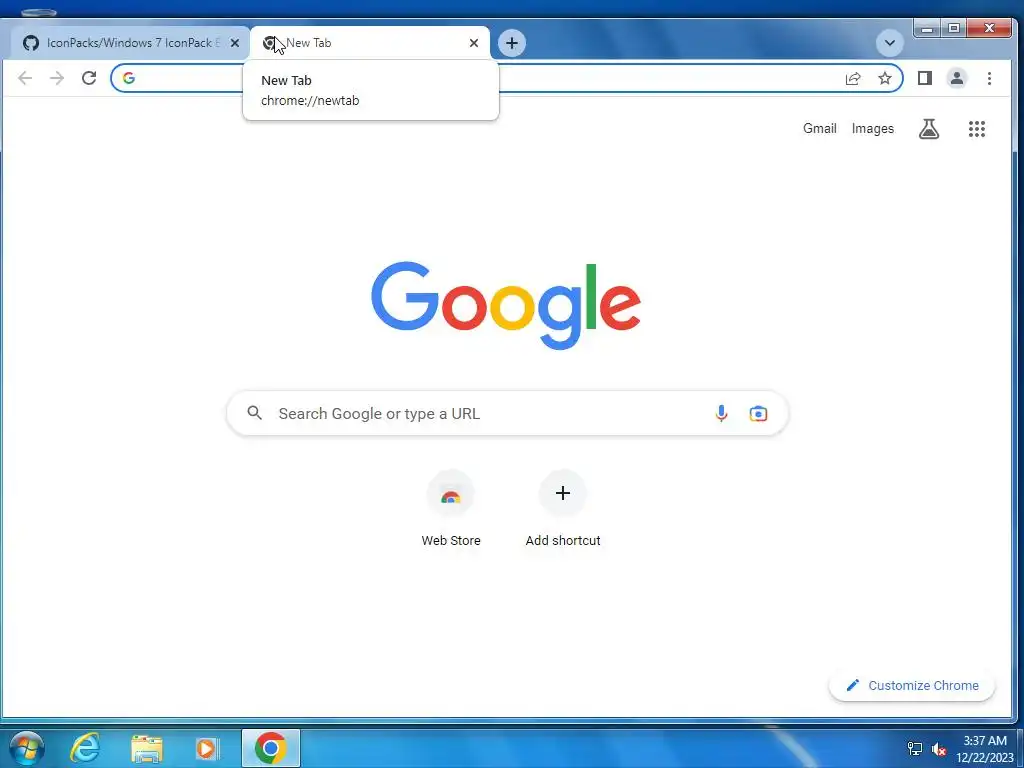Search by image with Google Lens
Image resolution: width=1024 pixels, height=768 pixels.
(x=758, y=413)
